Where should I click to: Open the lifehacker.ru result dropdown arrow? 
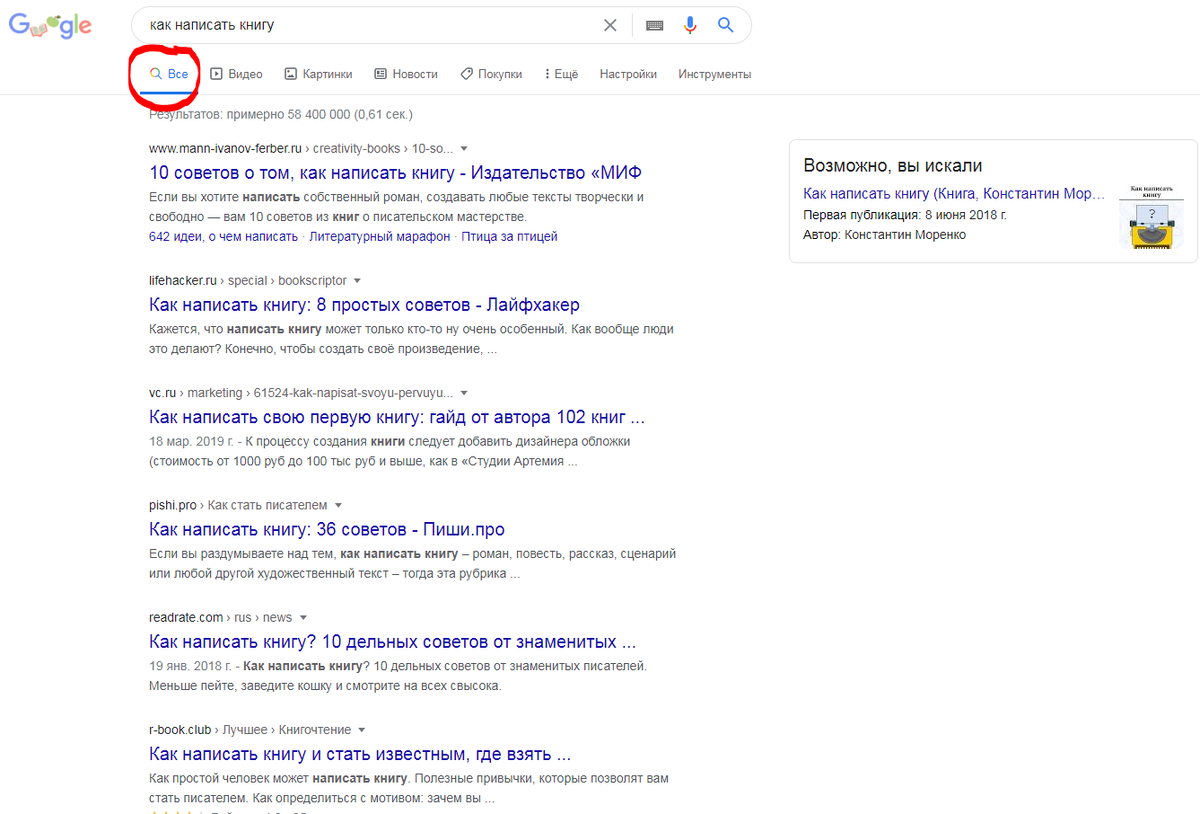[357, 281]
